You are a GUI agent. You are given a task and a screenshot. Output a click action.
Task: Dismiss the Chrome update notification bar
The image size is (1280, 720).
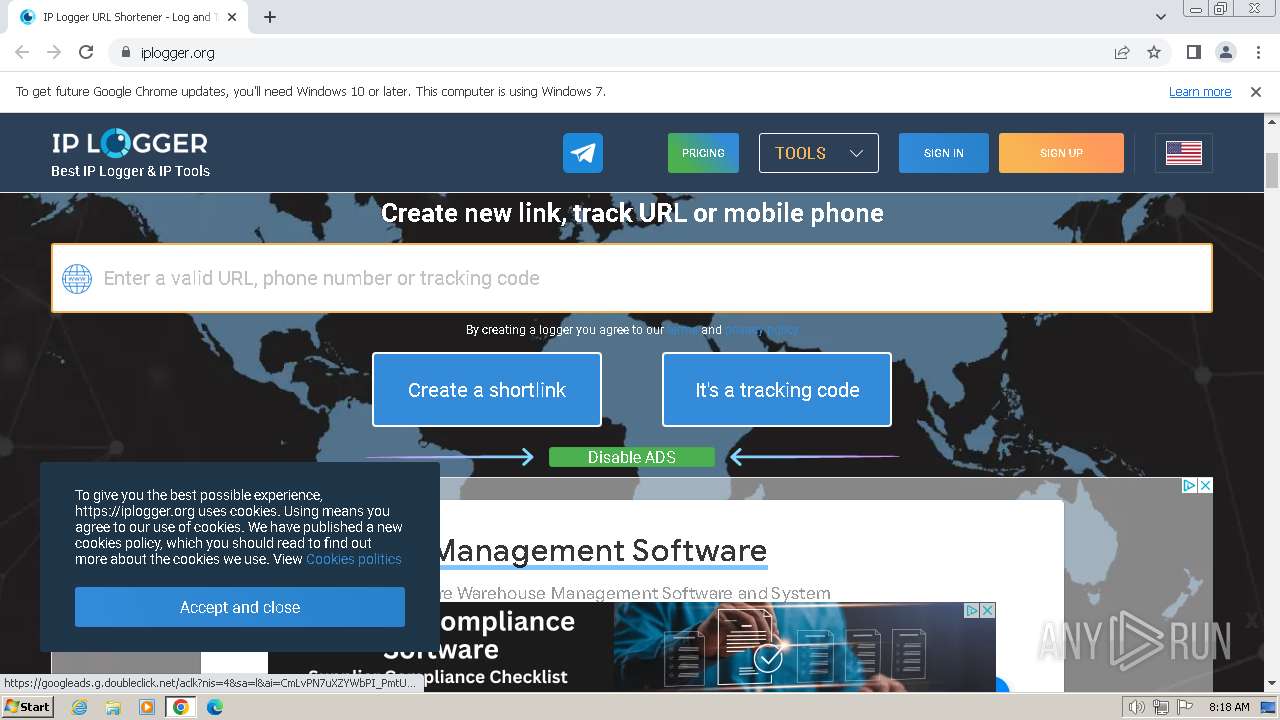coord(1256,92)
